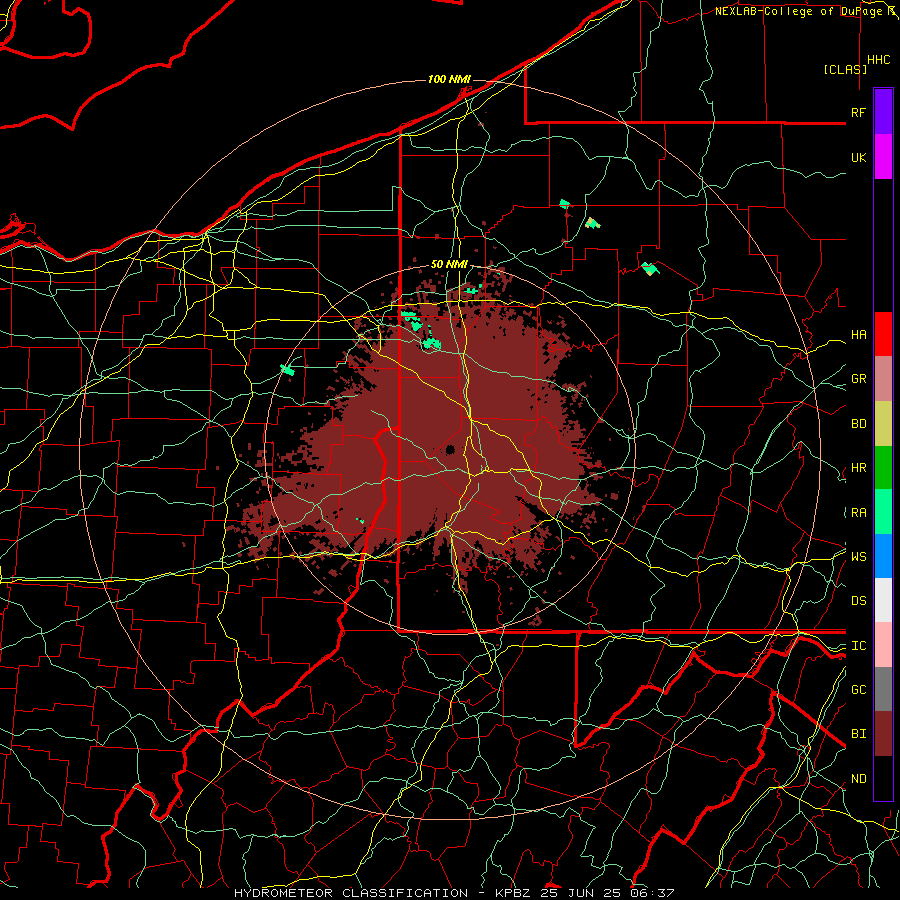The width and height of the screenshot is (900, 900).
Task: Click the UK legend label
Action: [858, 158]
